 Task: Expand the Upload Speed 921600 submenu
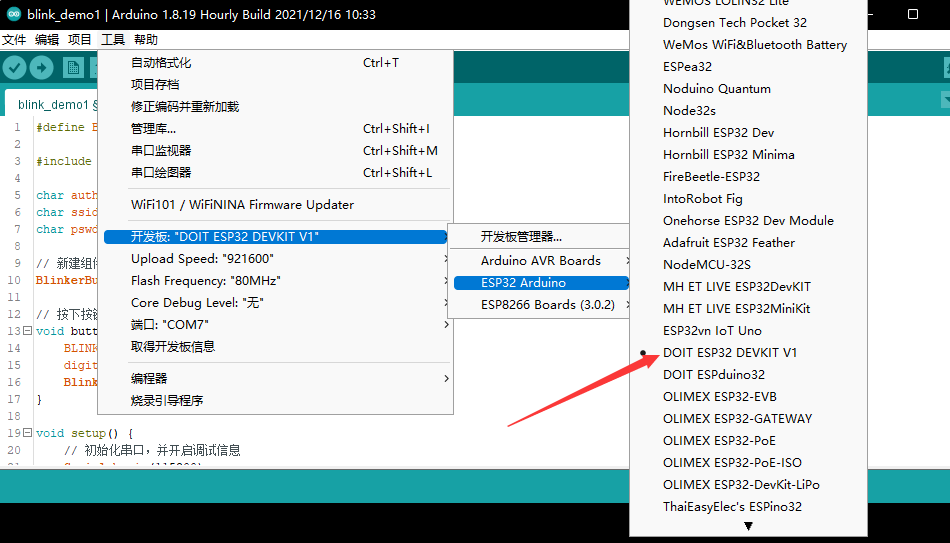pos(276,259)
